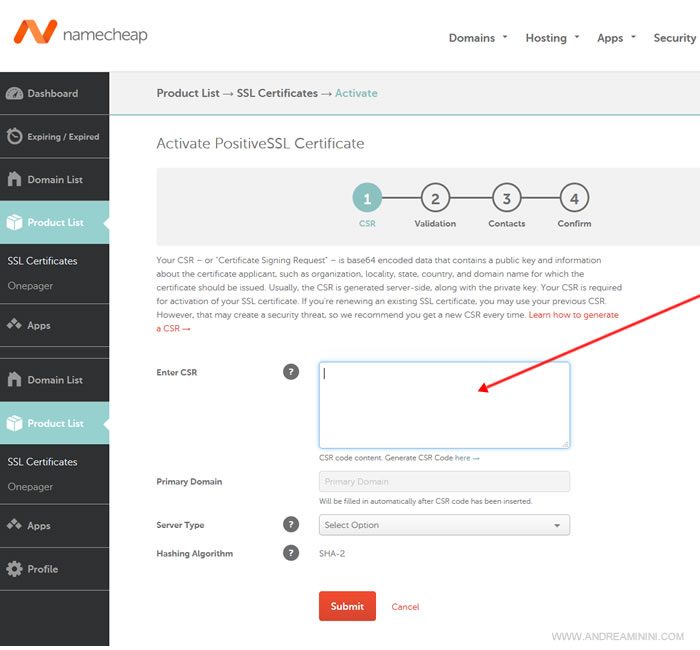Click inside the Enter CSR text area
Image resolution: width=700 pixels, height=650 pixels.
(x=444, y=405)
